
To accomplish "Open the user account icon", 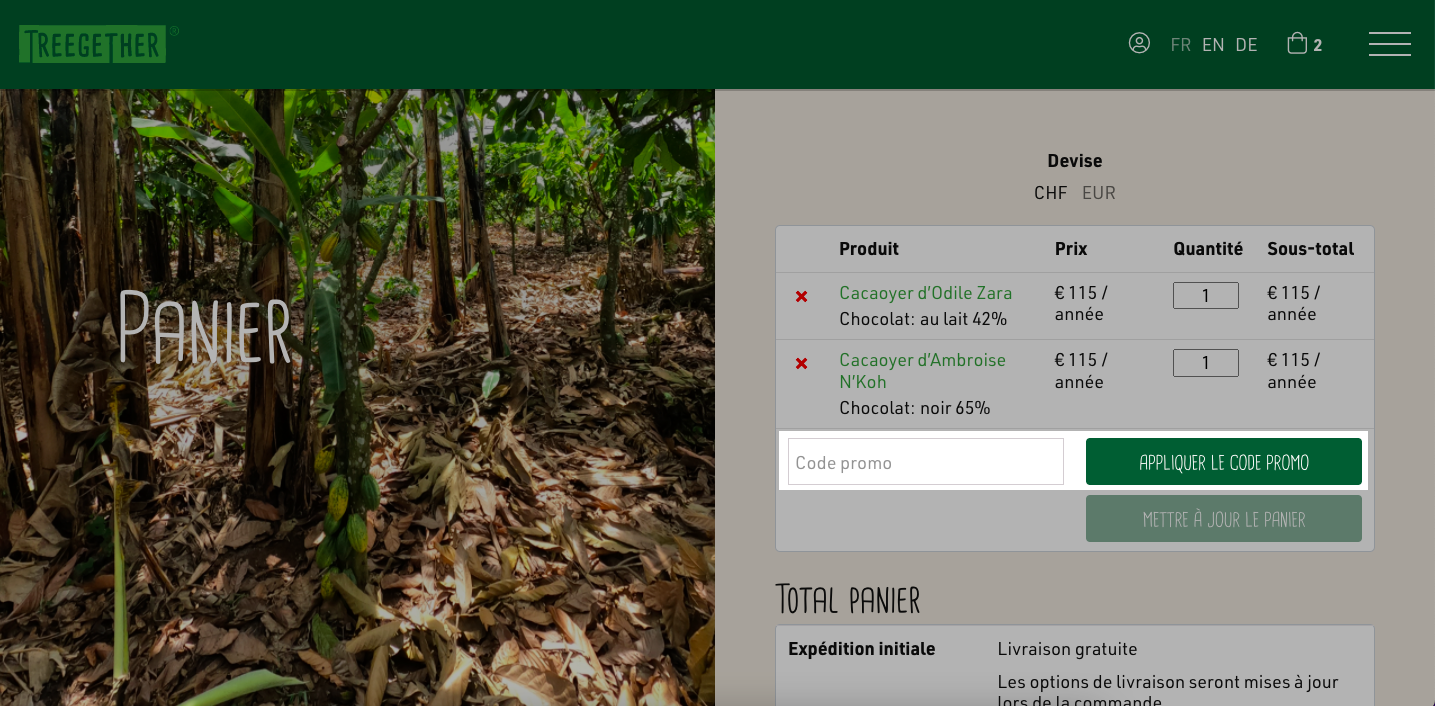I will tap(1139, 43).
